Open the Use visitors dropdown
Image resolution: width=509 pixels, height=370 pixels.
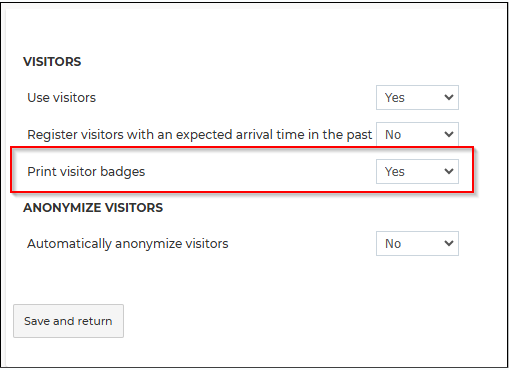click(x=417, y=98)
